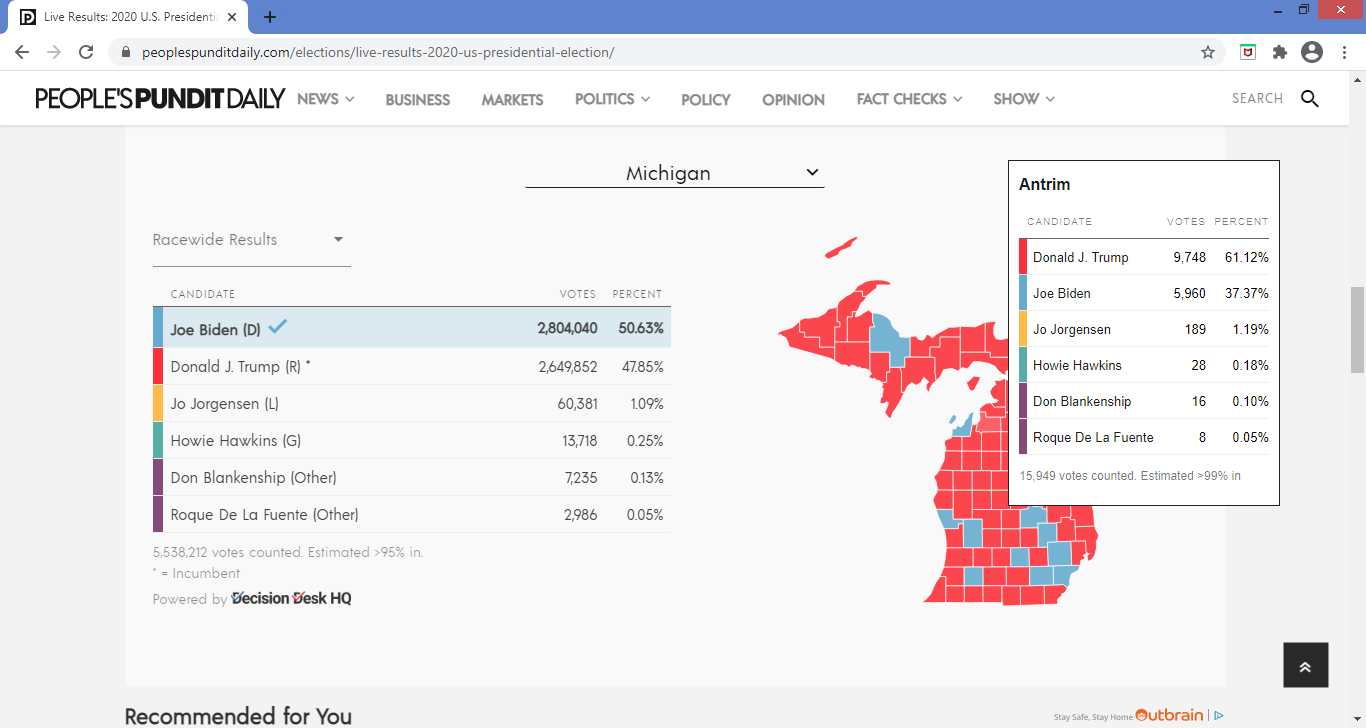Image resolution: width=1366 pixels, height=728 pixels.
Task: Click the Antrim county popup title
Action: (1044, 184)
